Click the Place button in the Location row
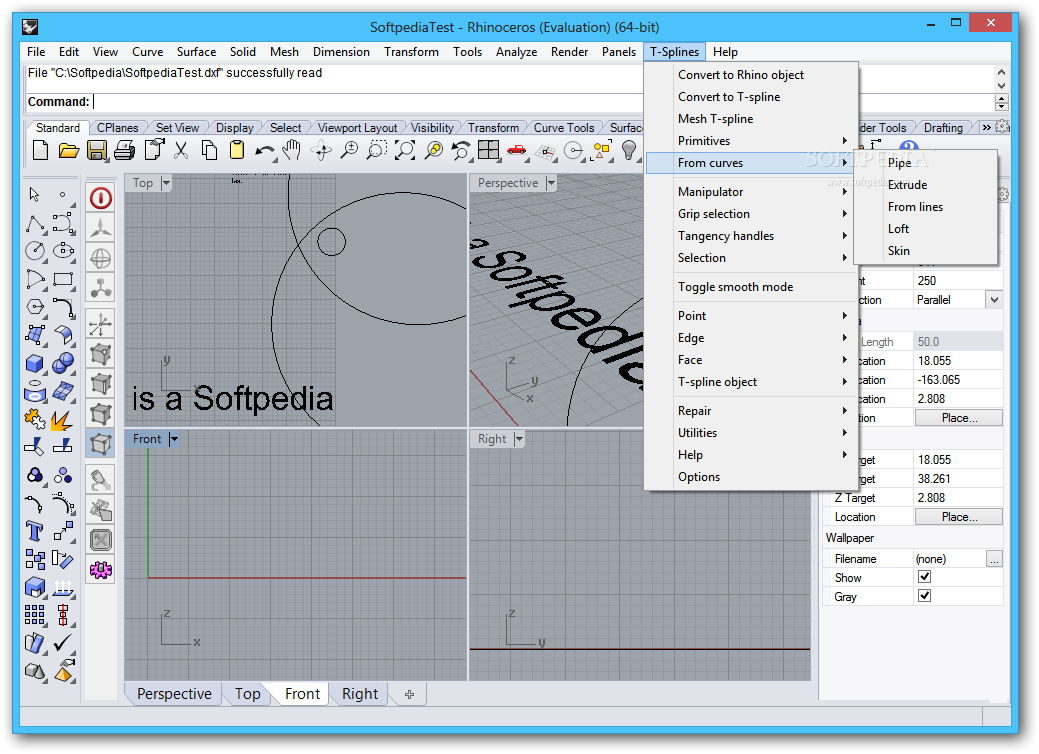This screenshot has width=1039, height=754. [958, 517]
